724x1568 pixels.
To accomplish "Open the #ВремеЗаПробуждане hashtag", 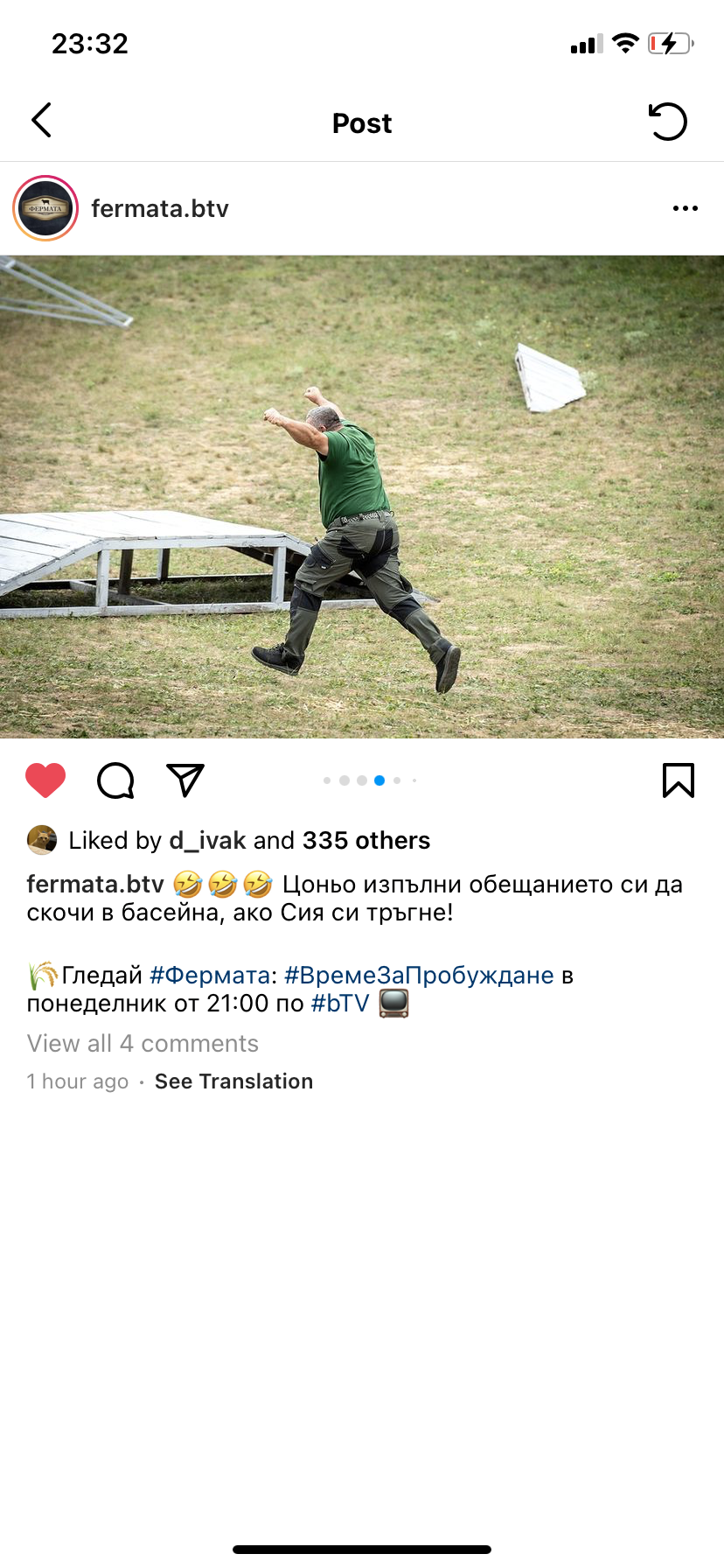I will click(420, 976).
